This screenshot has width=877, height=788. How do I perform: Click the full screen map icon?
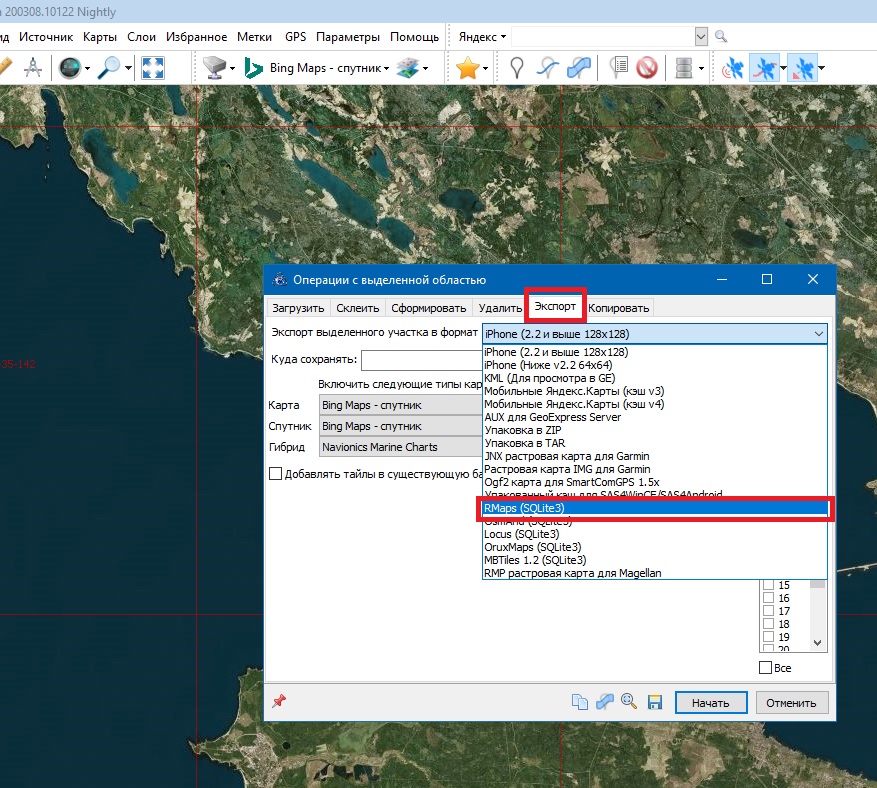[152, 68]
